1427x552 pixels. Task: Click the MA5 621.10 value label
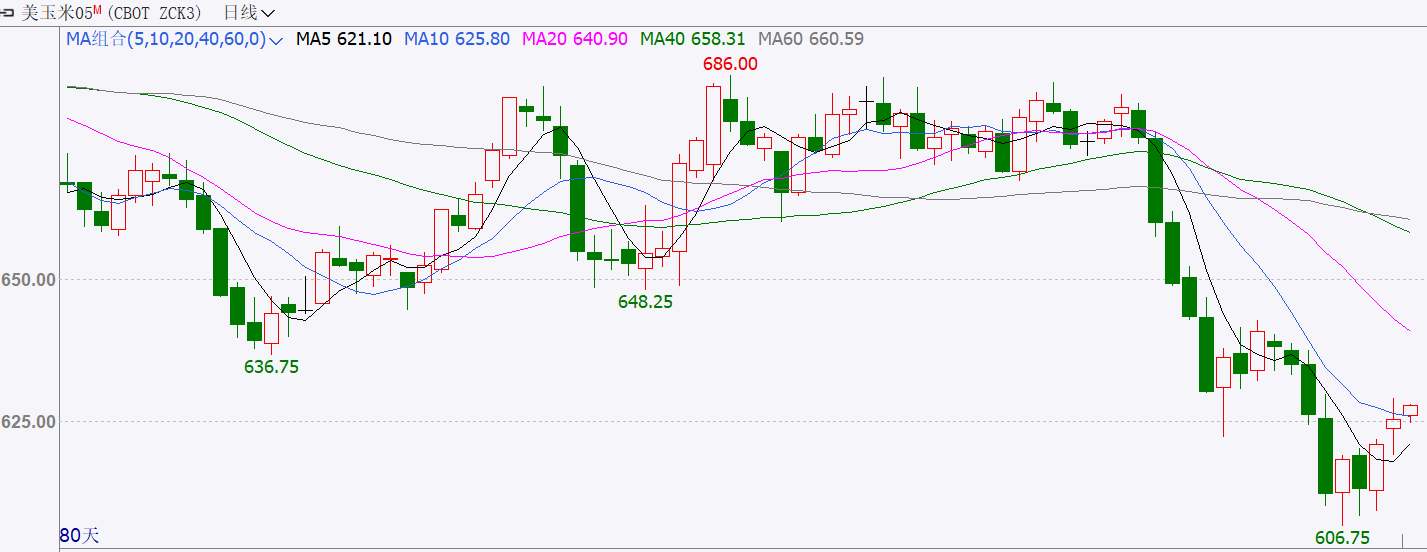[x=344, y=39]
